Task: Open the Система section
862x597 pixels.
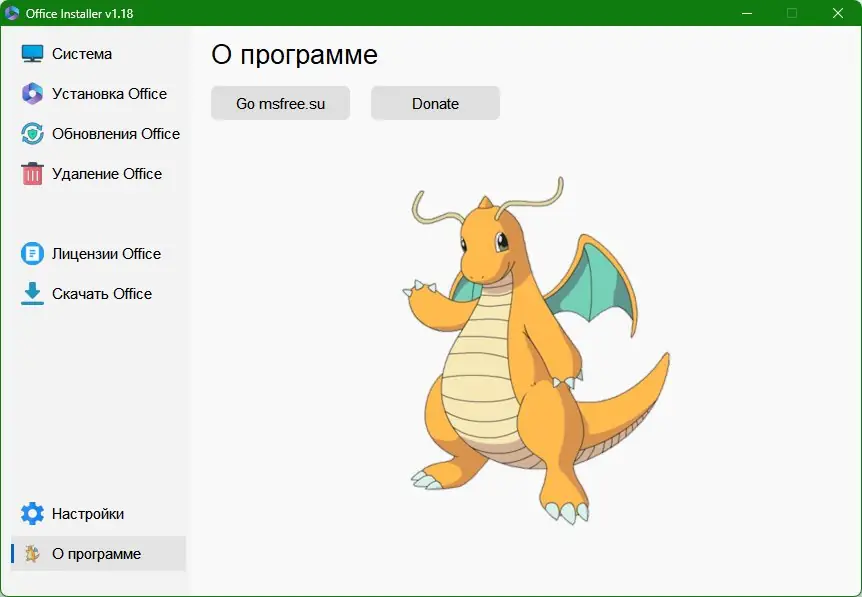Action: point(98,54)
